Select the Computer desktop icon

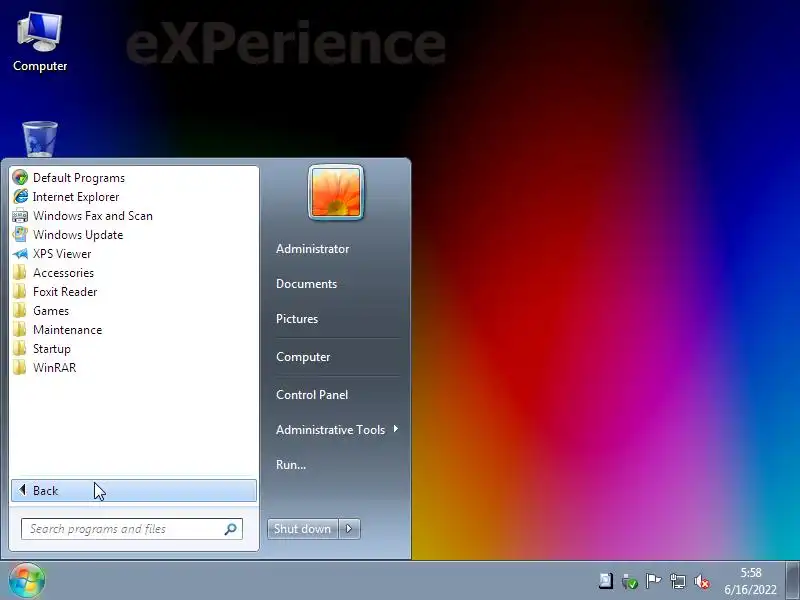click(40, 42)
